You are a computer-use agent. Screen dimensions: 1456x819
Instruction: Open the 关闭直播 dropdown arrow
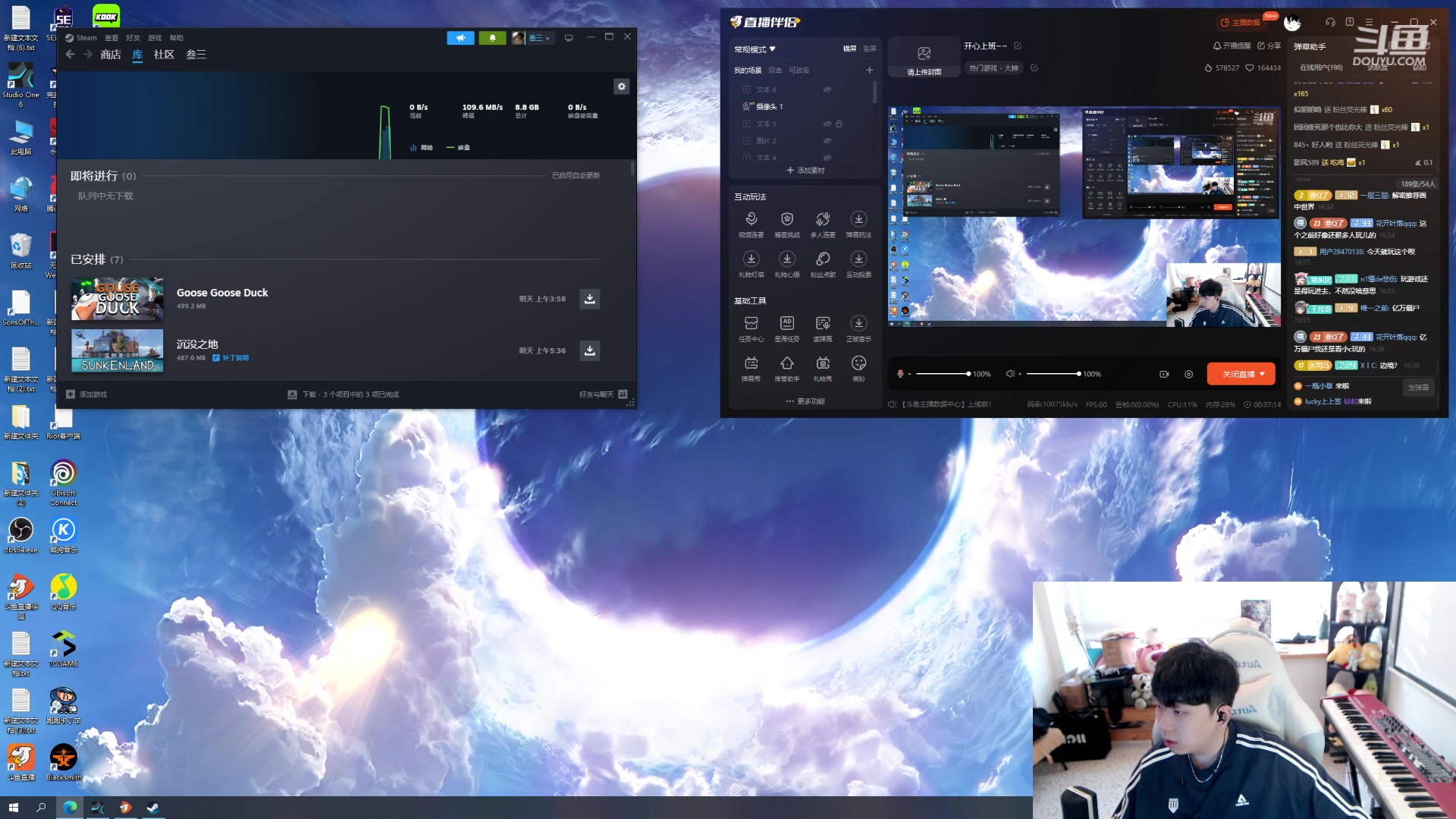click(1262, 374)
